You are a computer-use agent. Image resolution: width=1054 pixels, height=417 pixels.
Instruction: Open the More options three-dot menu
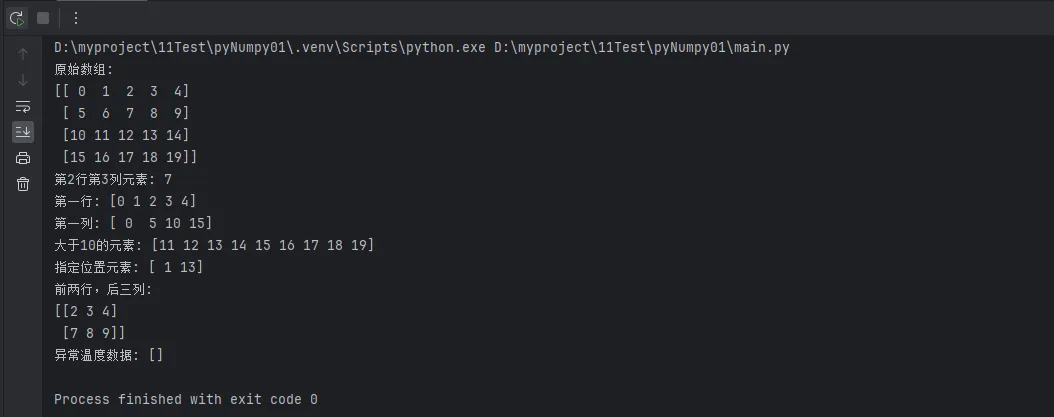click(75, 18)
